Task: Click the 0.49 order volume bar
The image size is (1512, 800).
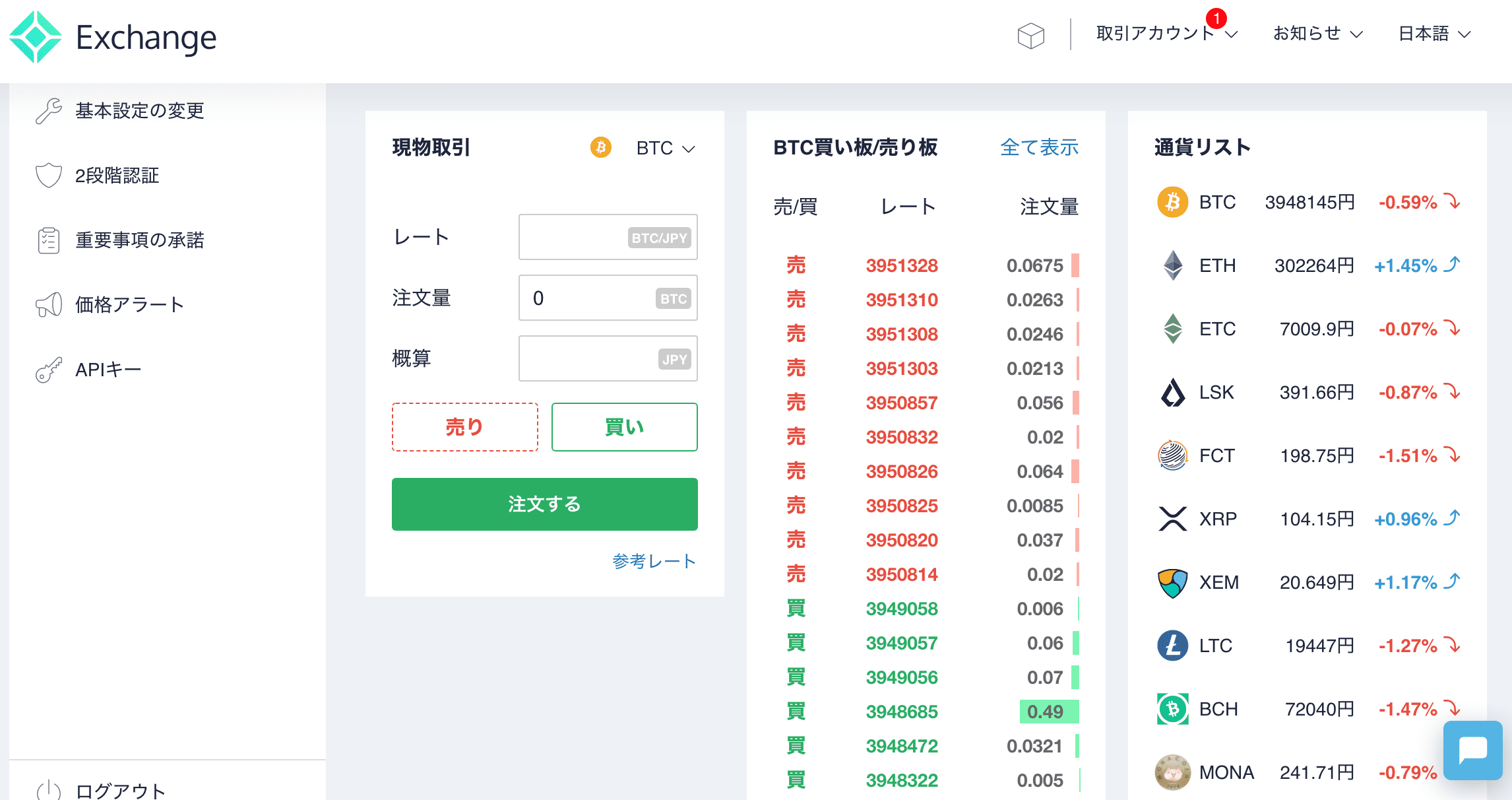Action: point(1048,712)
